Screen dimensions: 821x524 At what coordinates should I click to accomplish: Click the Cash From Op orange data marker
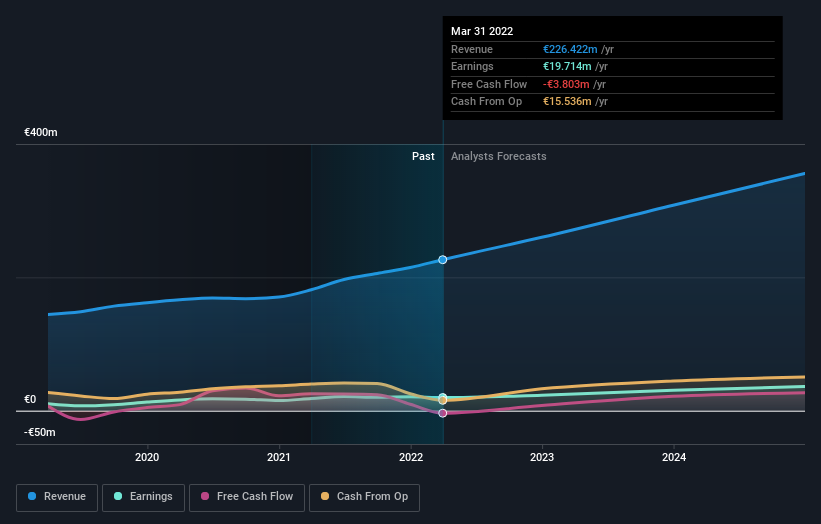442,400
